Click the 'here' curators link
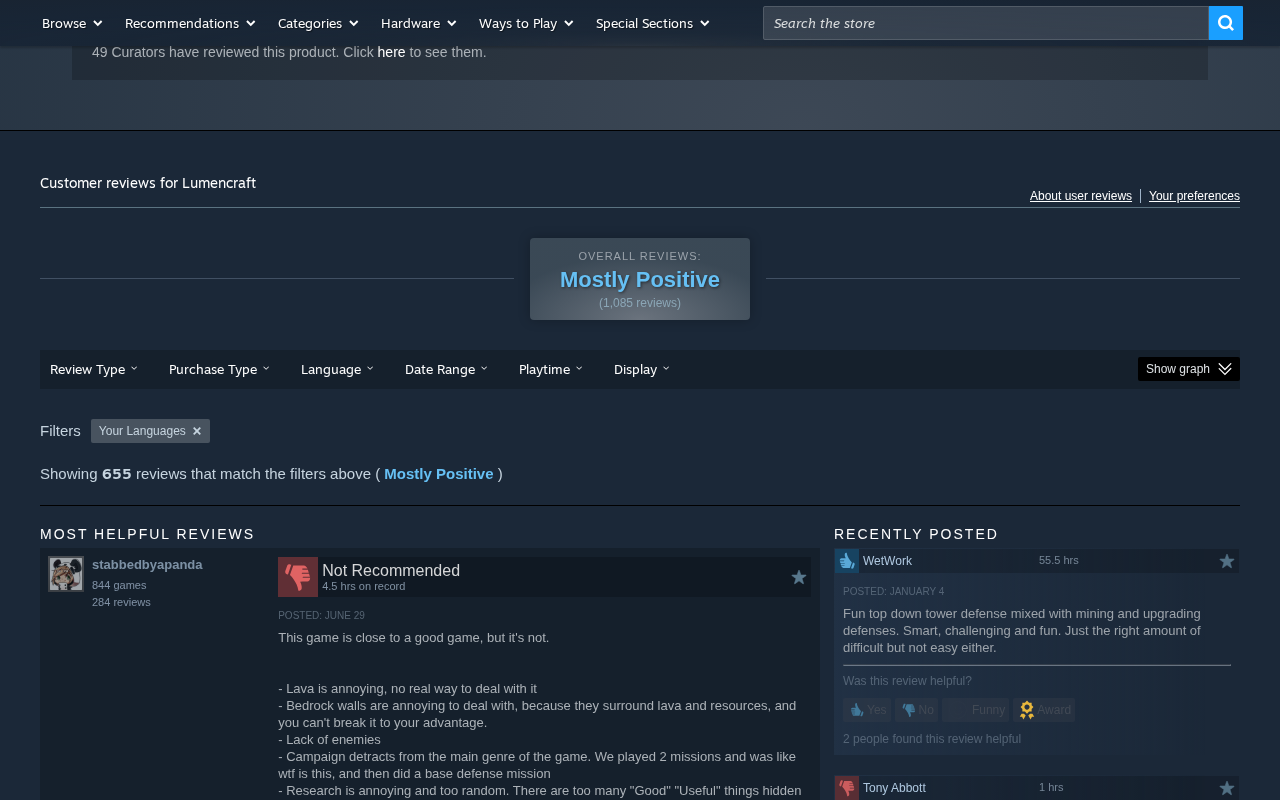Viewport: 1280px width, 800px height. pos(391,52)
